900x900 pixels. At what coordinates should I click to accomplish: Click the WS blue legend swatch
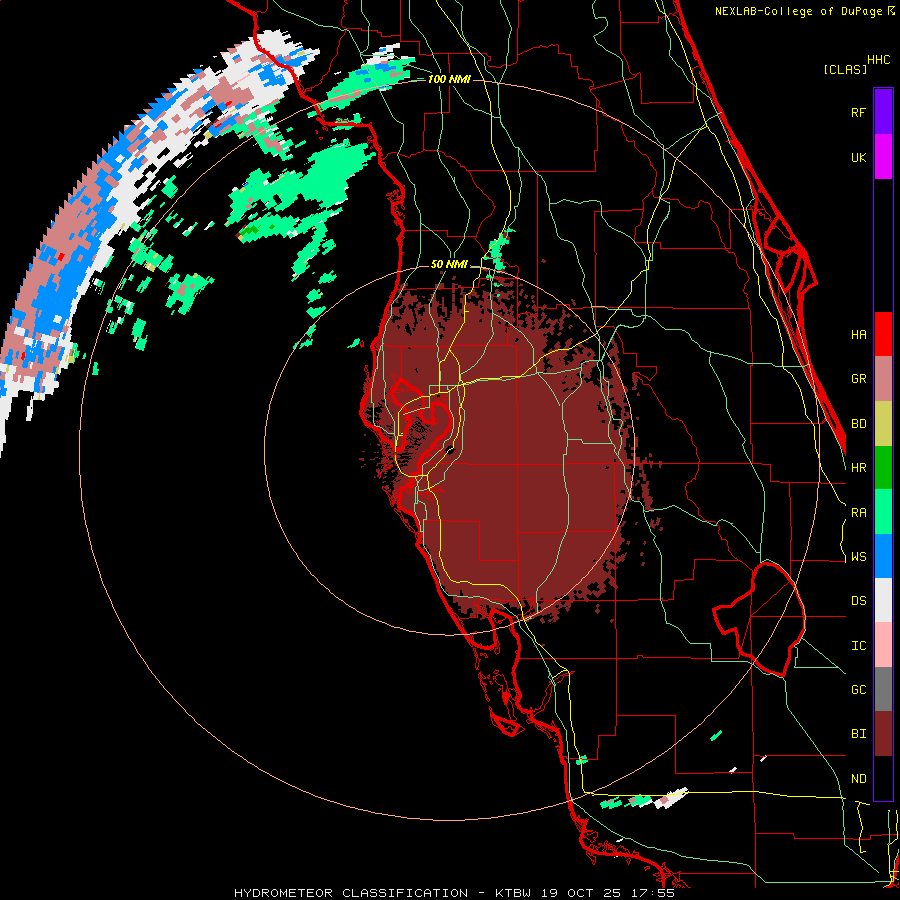click(883, 556)
